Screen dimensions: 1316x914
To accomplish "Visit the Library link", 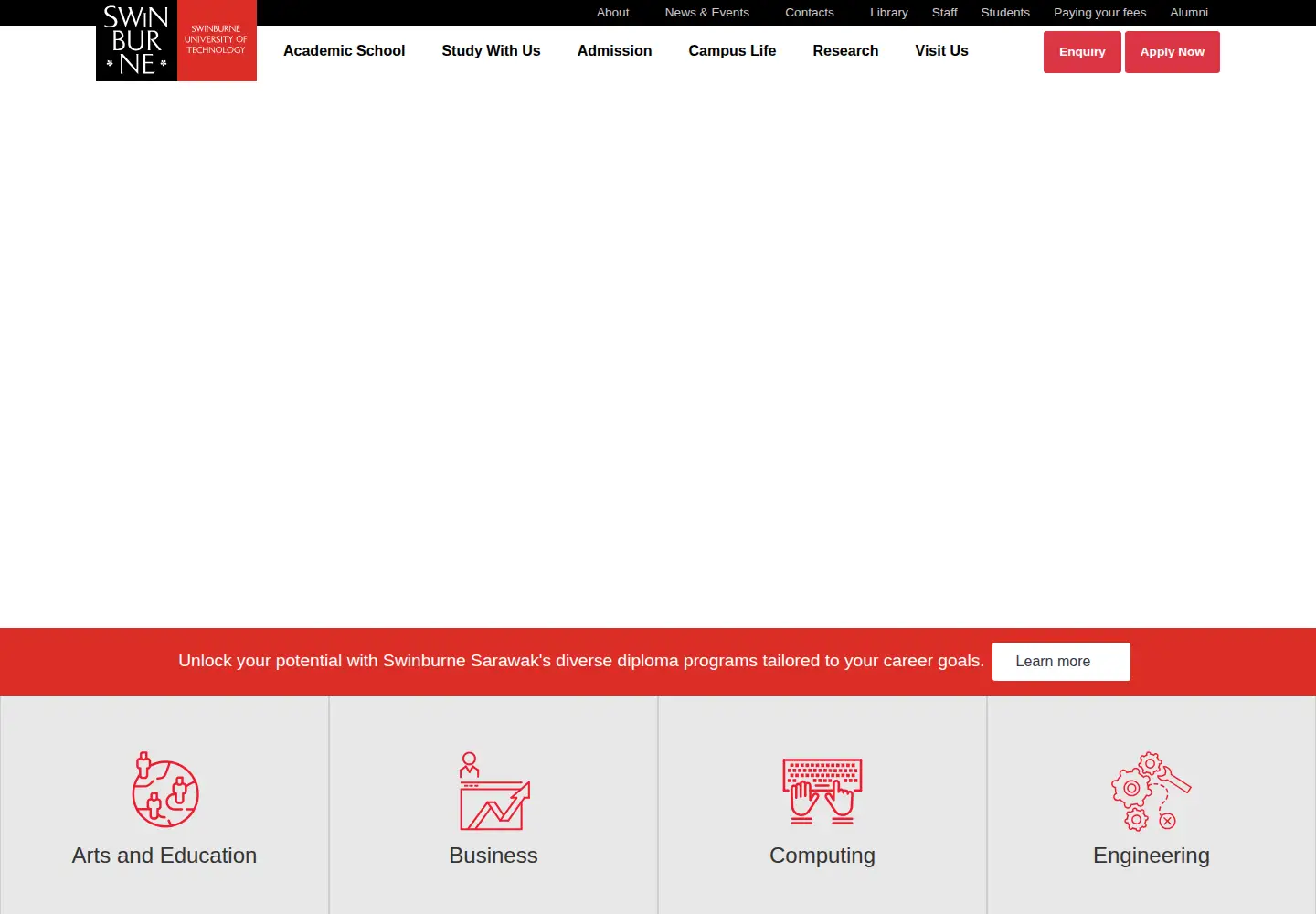I will 889,13.
